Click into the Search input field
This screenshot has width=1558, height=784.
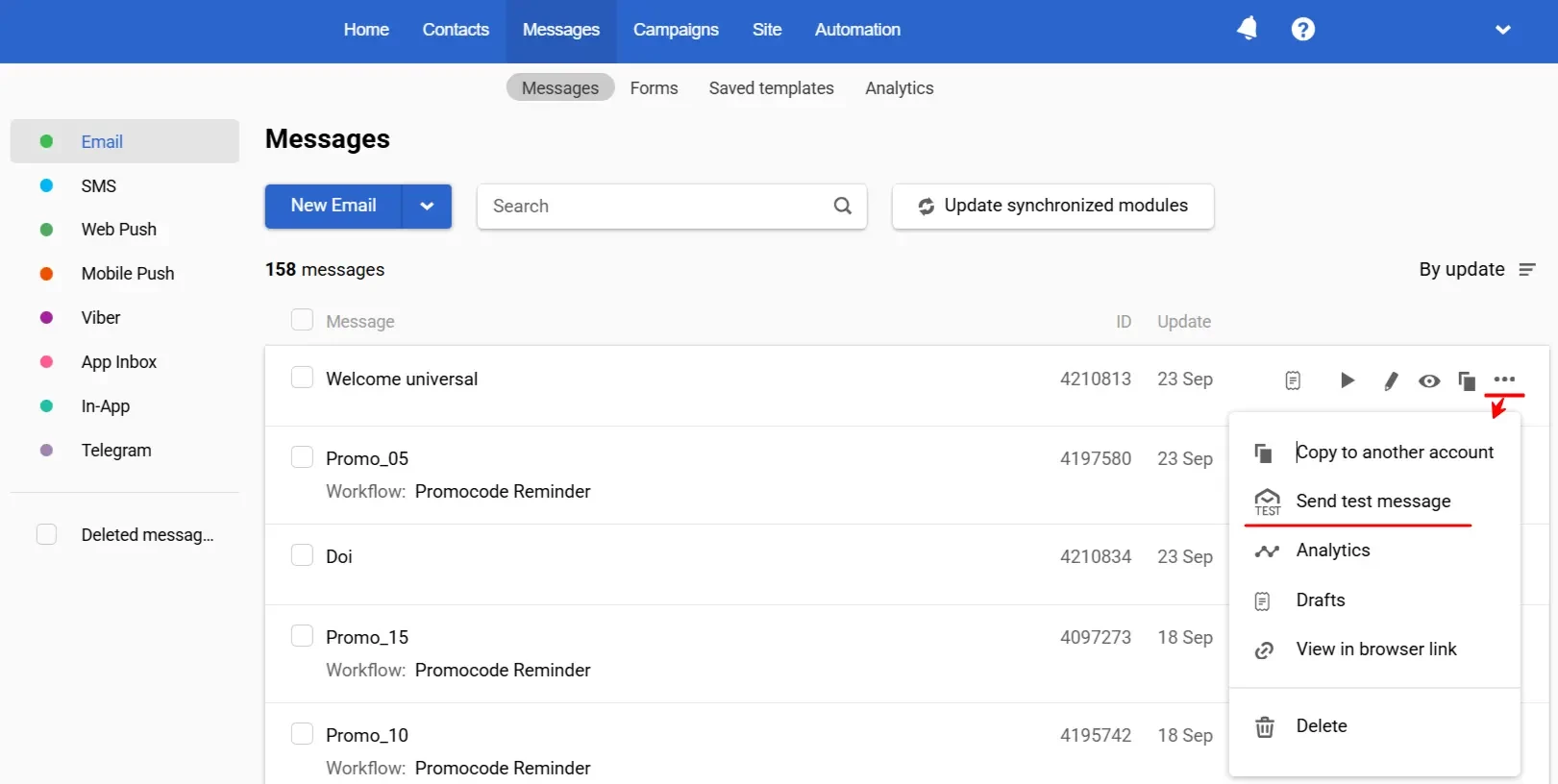pos(654,206)
